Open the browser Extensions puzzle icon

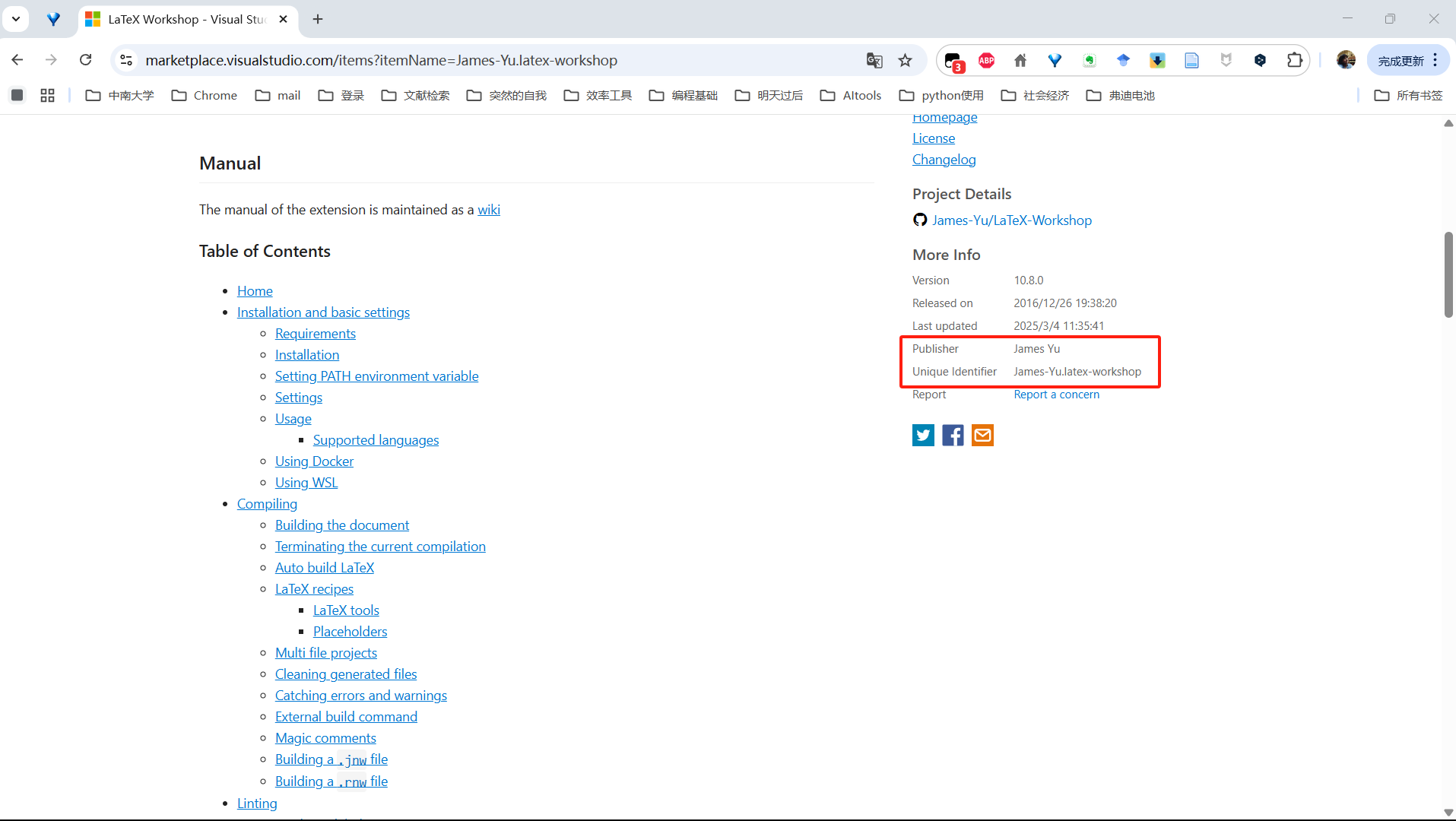pos(1294,60)
